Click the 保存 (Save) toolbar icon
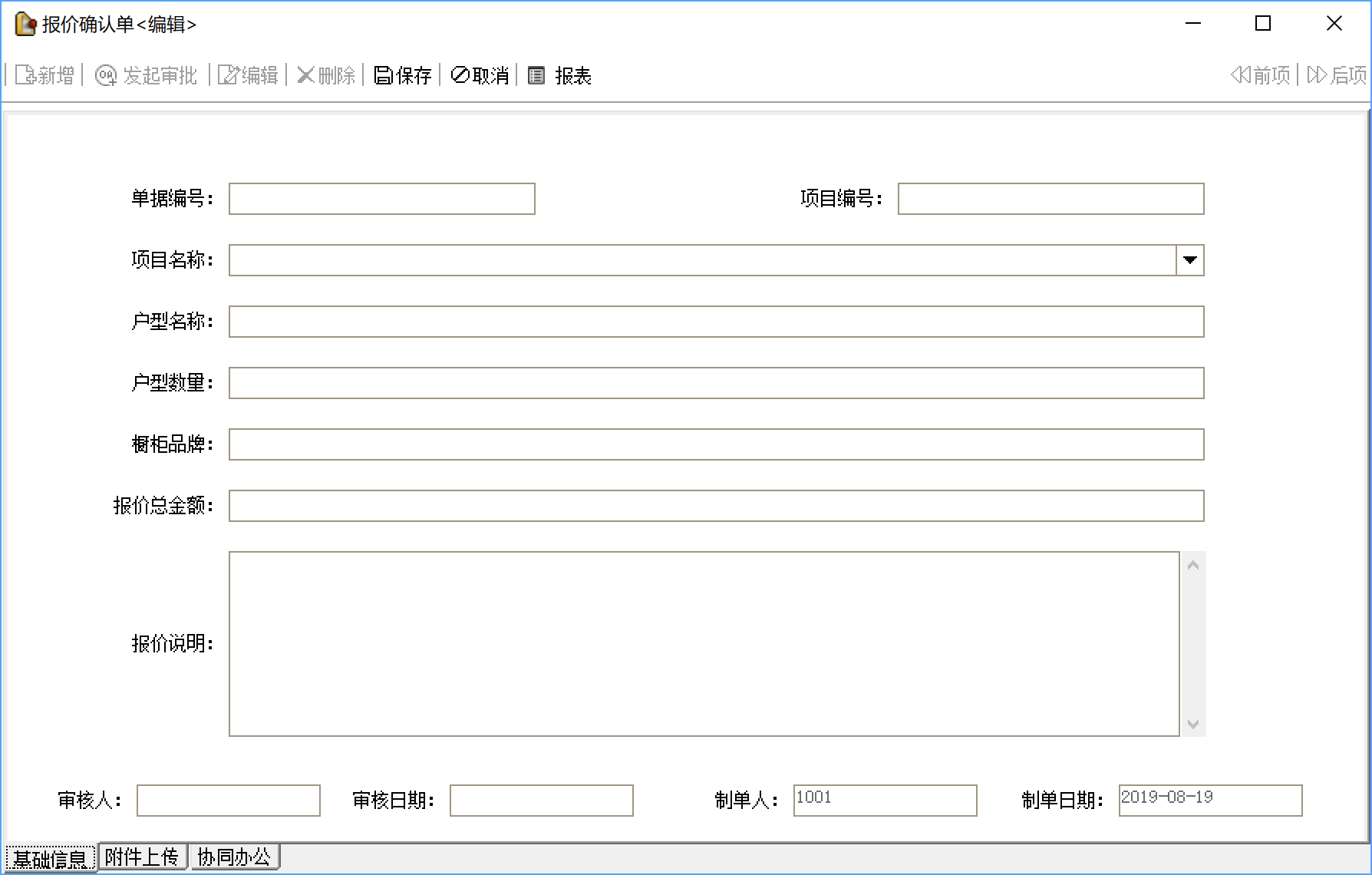This screenshot has width=1372, height=875. pyautogui.click(x=383, y=75)
